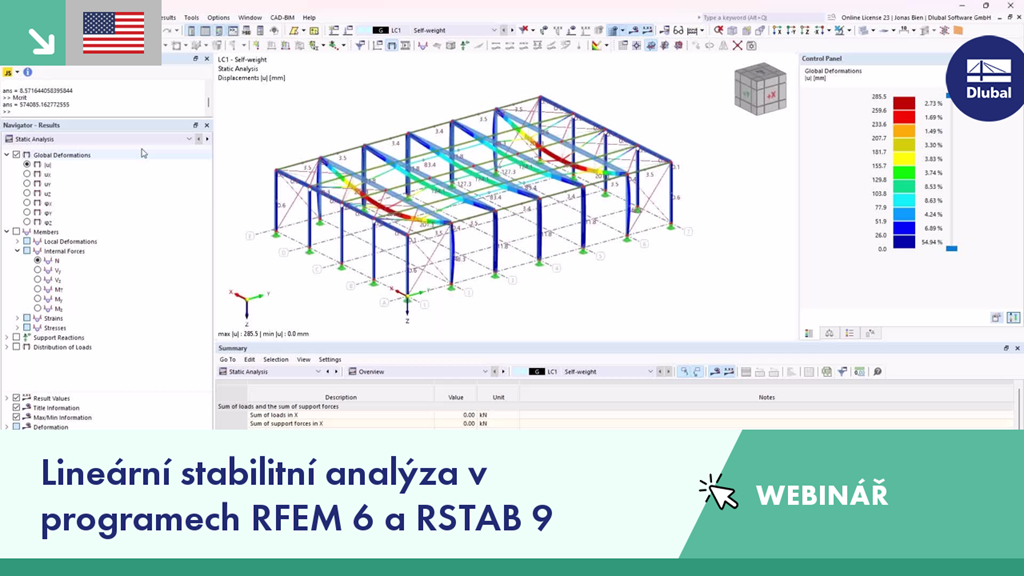Screen dimensions: 1024x576
Task: Open the Tools menu
Action: point(191,18)
